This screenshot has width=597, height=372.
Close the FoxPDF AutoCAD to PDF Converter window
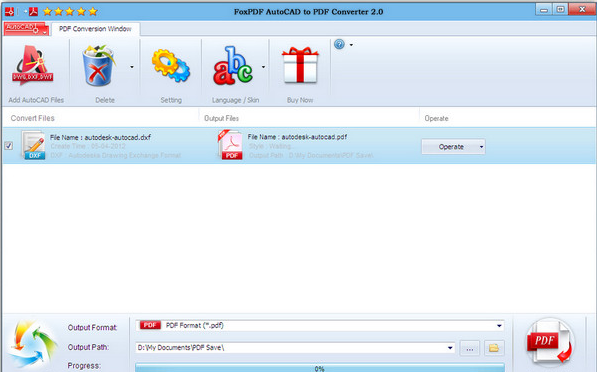coord(582,10)
